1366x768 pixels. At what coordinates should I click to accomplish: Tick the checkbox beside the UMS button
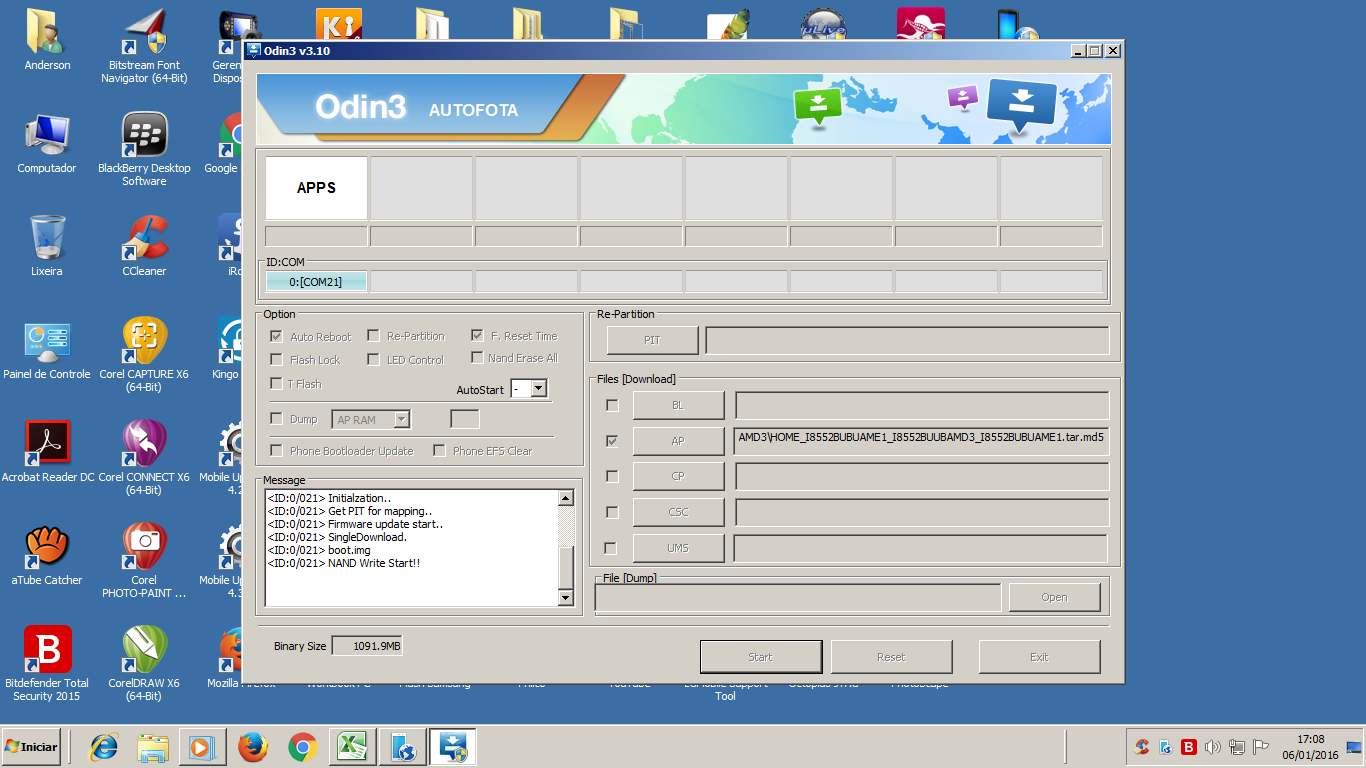612,548
